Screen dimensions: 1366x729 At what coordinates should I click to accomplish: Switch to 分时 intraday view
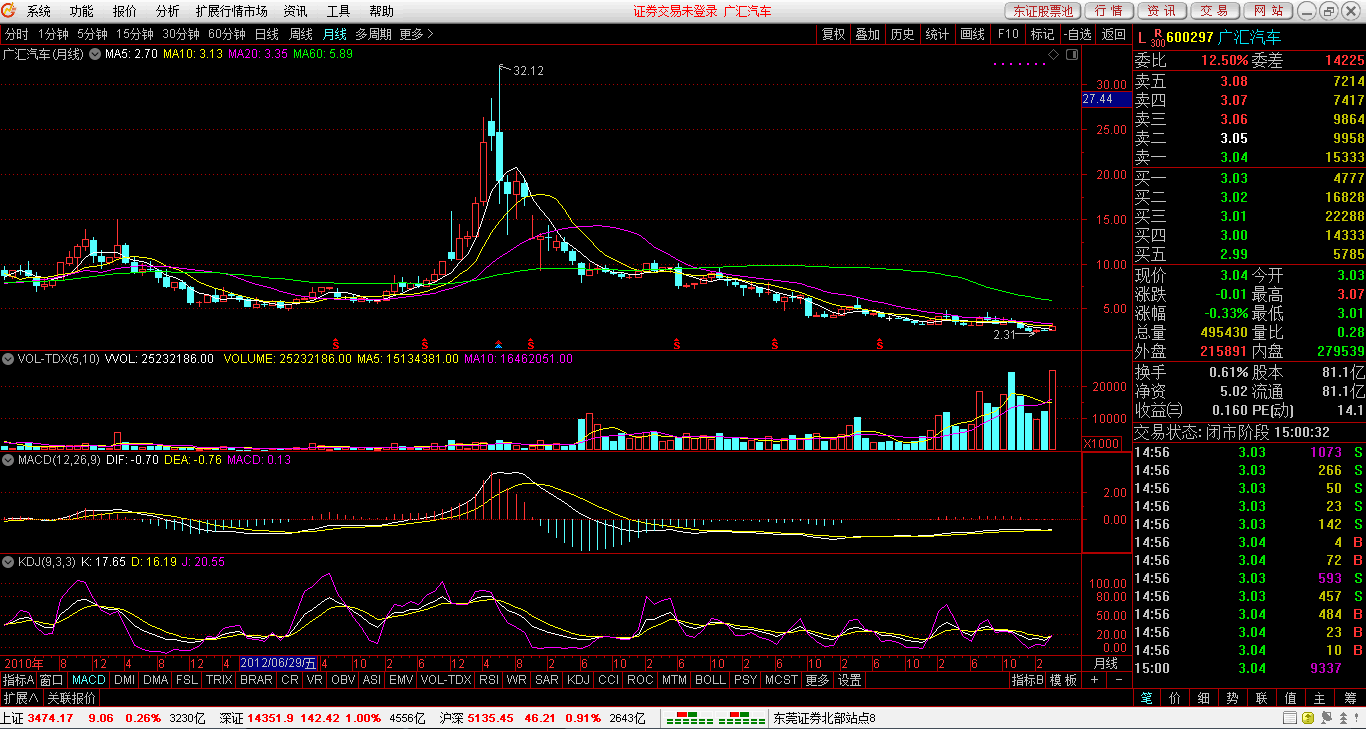(x=17, y=34)
